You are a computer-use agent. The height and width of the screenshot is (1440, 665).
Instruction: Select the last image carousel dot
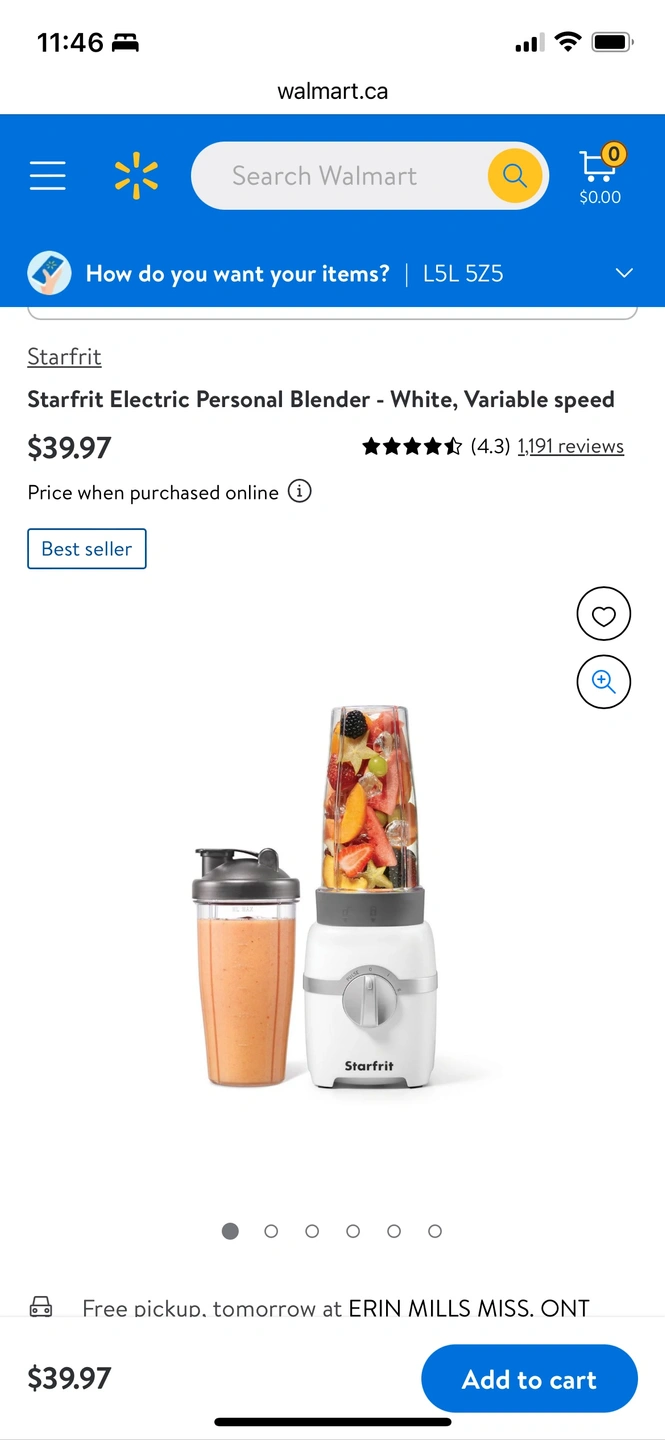[435, 1231]
